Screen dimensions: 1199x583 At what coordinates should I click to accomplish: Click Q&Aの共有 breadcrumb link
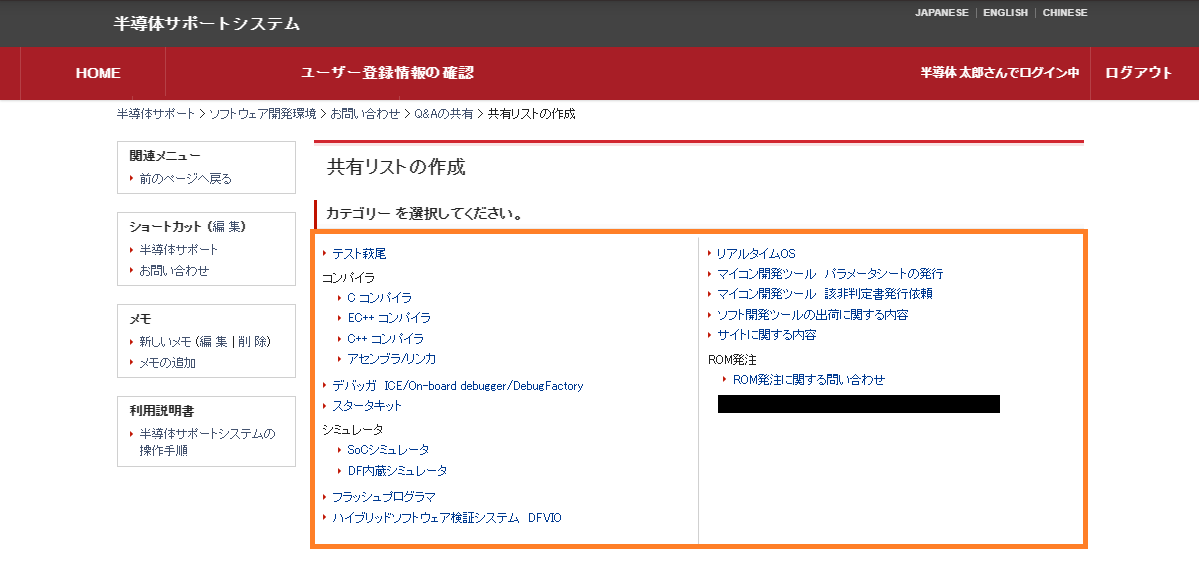tap(444, 114)
